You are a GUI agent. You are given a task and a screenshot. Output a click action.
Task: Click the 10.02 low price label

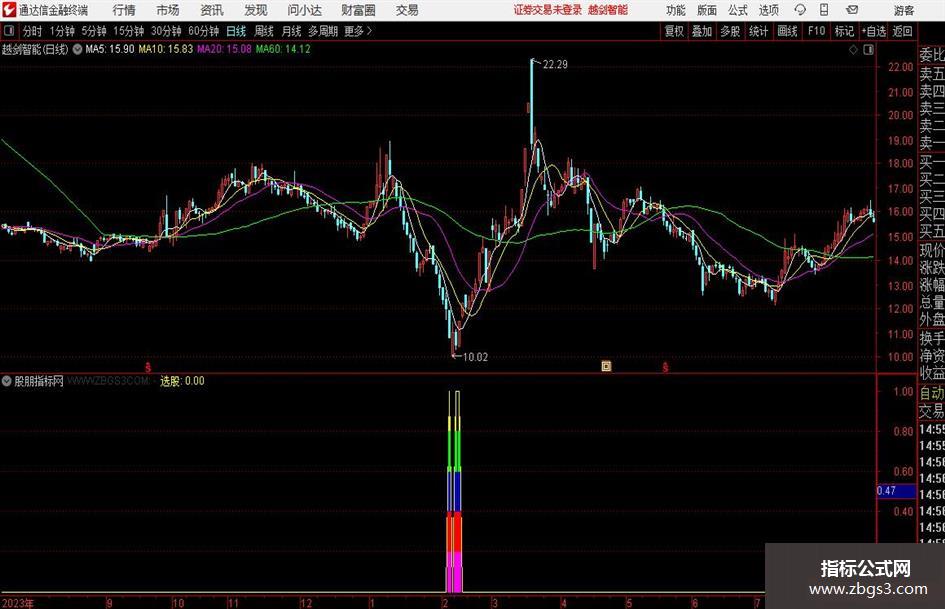475,357
